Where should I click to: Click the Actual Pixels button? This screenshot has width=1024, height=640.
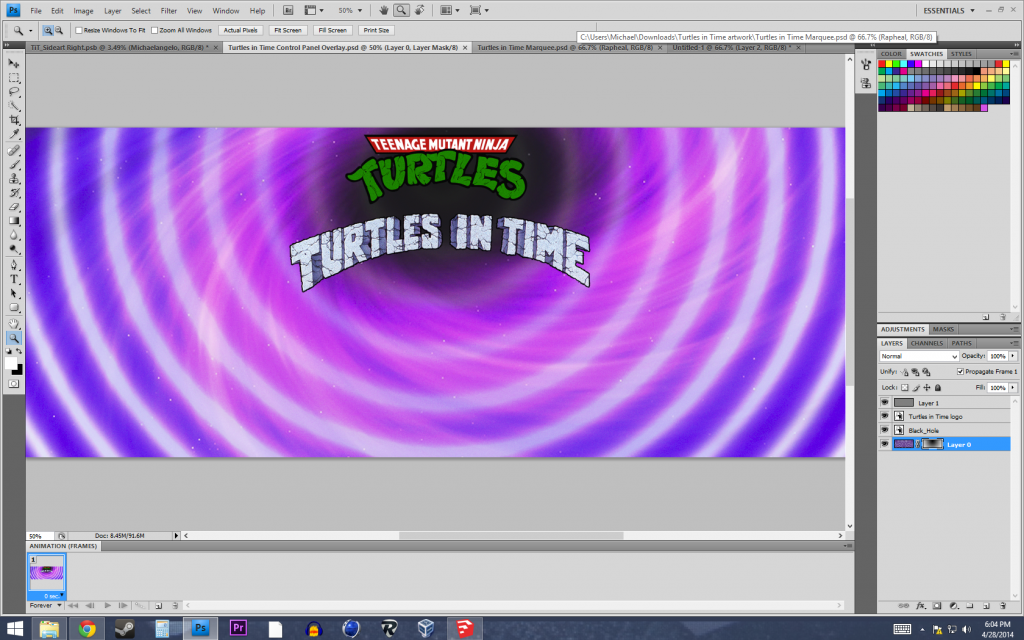[240, 30]
